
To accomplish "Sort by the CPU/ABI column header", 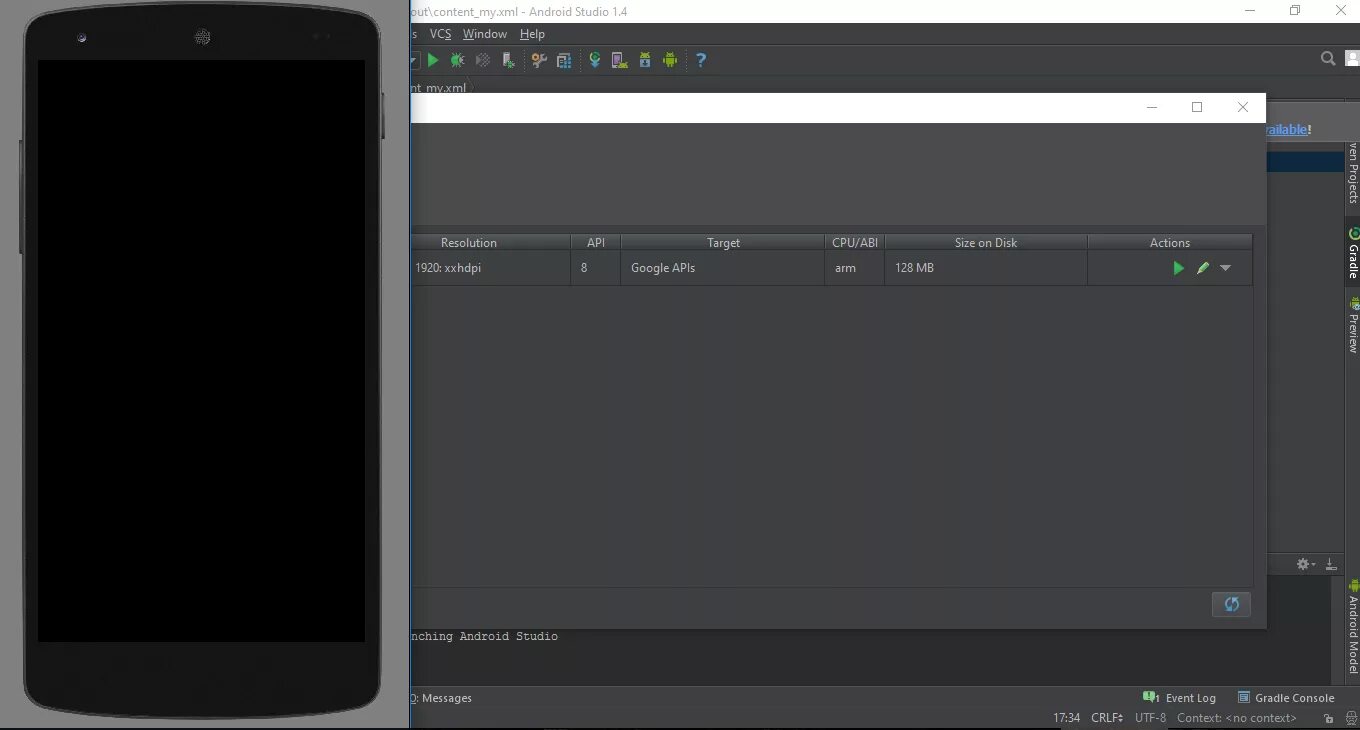I will click(x=855, y=243).
